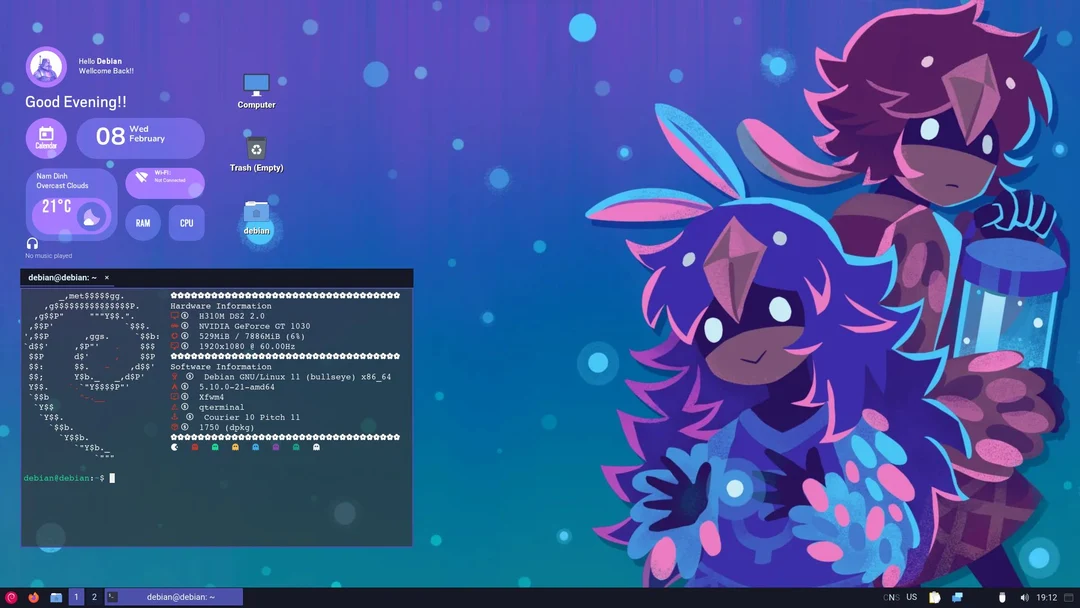Image resolution: width=1080 pixels, height=608 pixels.
Task: Click the removable USB device tray icon
Action: [x=1002, y=596]
